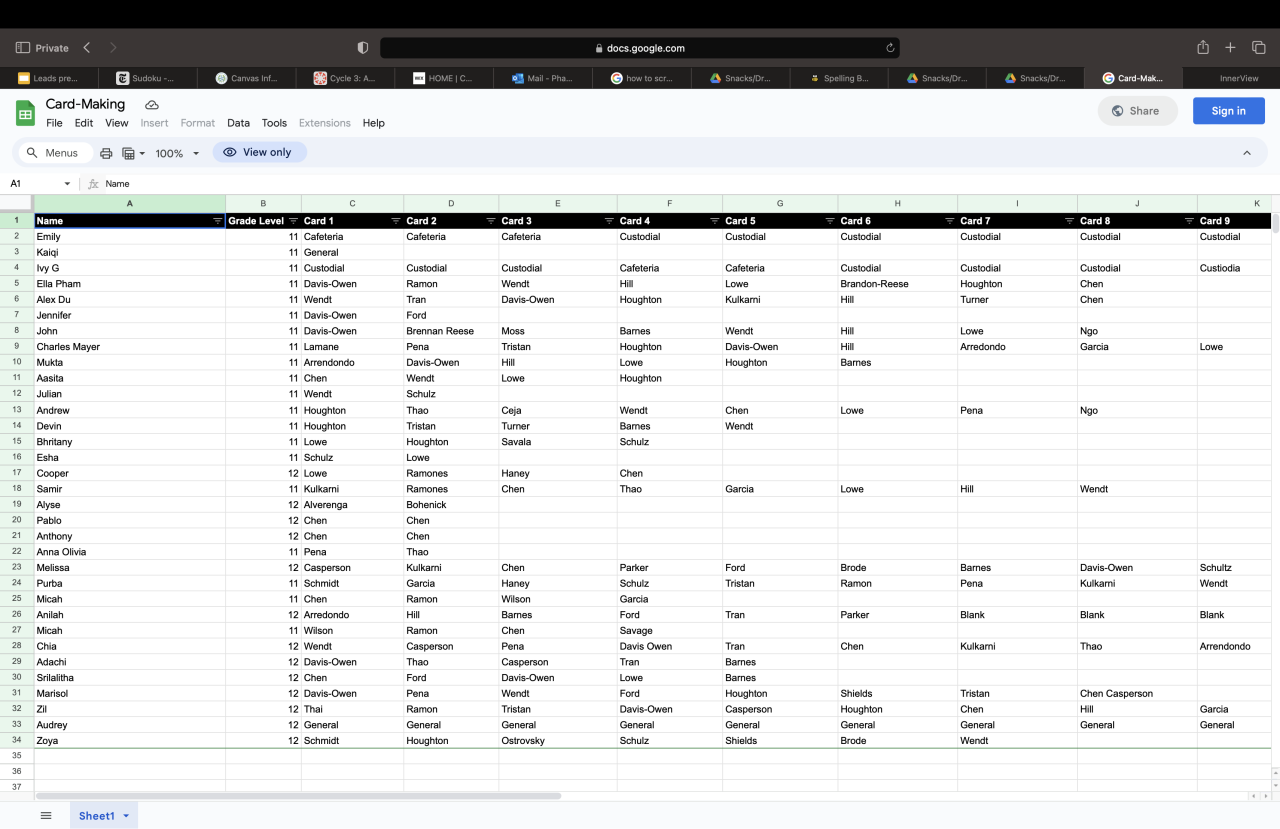Open the Card 8 column filter icon
Screen dimensions: 1280x829
click(1189, 221)
